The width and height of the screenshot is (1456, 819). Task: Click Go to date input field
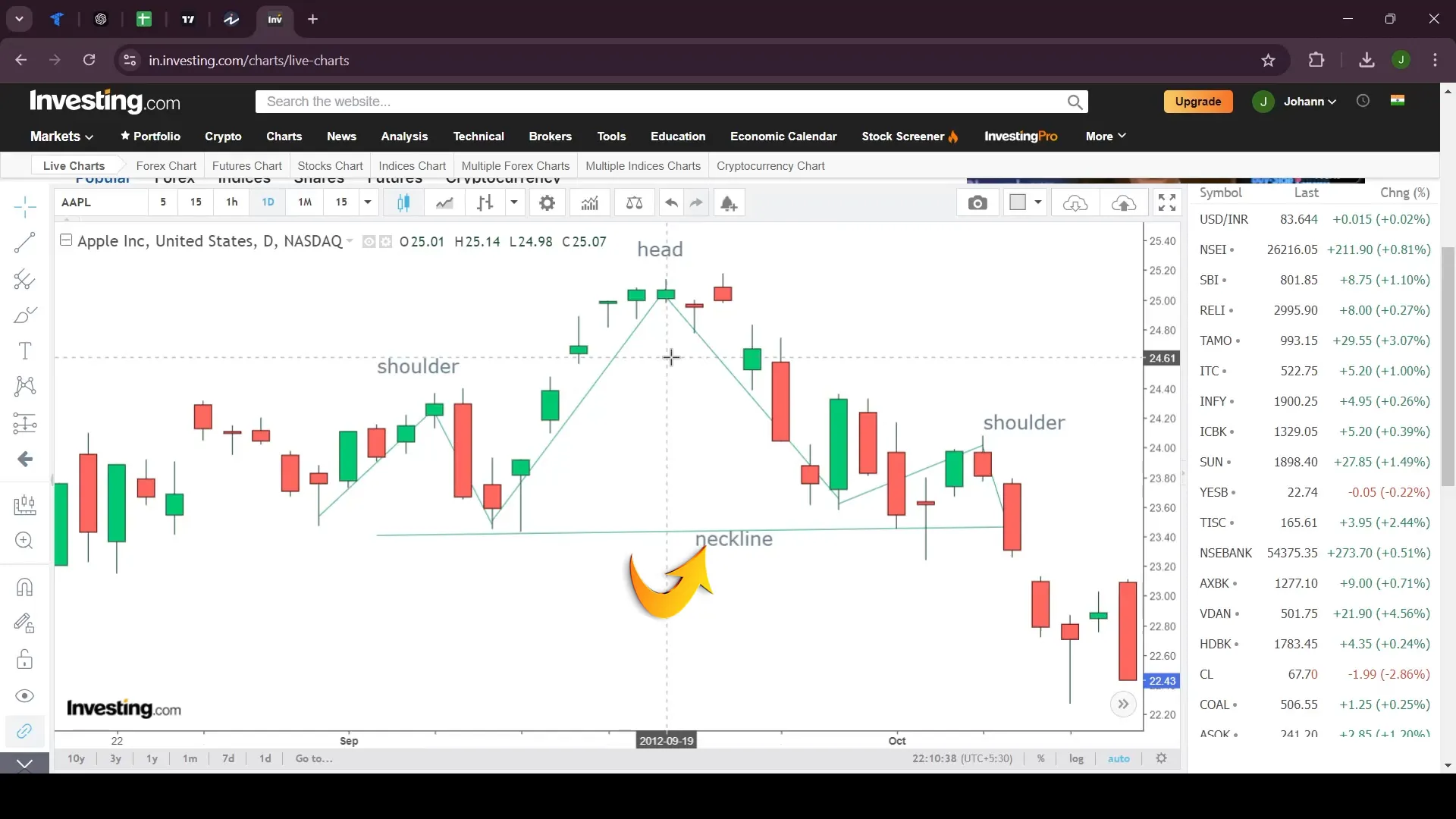(315, 758)
